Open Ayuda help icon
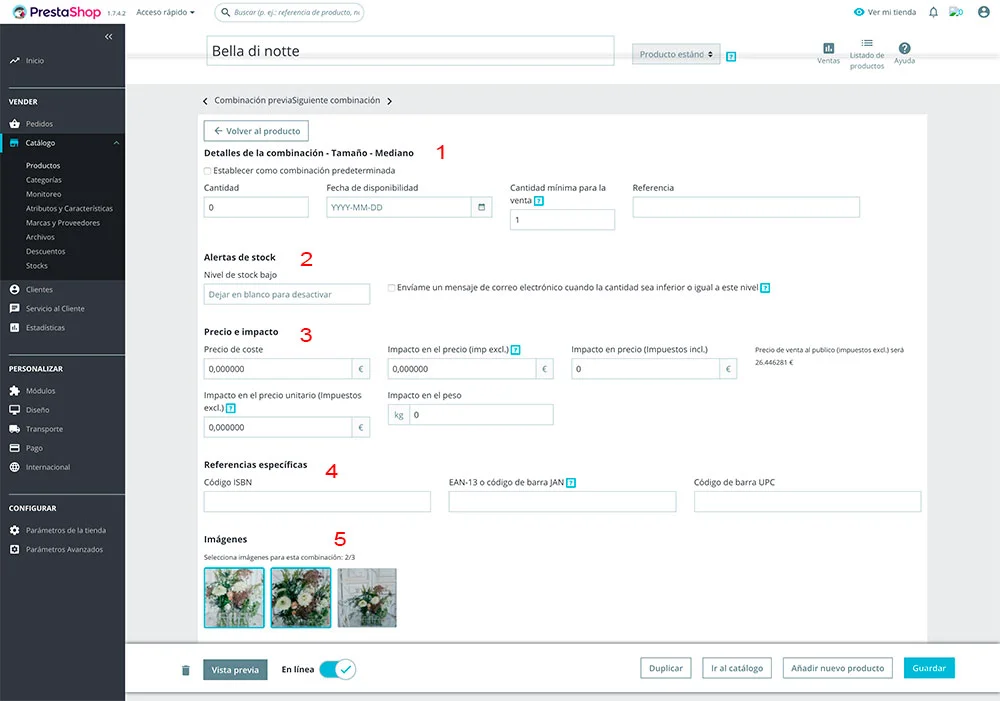Image resolution: width=1000 pixels, height=701 pixels. point(904,48)
